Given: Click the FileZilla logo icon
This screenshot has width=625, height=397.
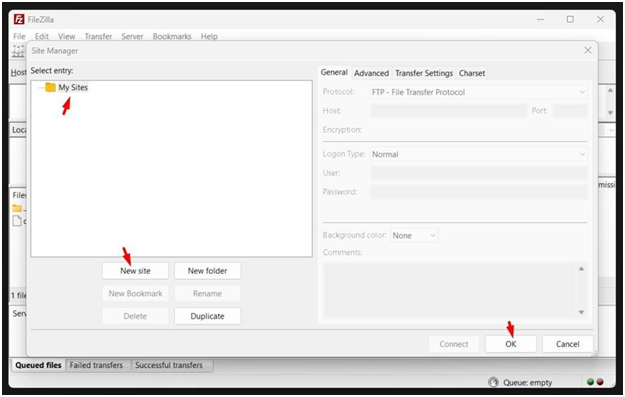Looking at the screenshot, I should tap(19, 19).
